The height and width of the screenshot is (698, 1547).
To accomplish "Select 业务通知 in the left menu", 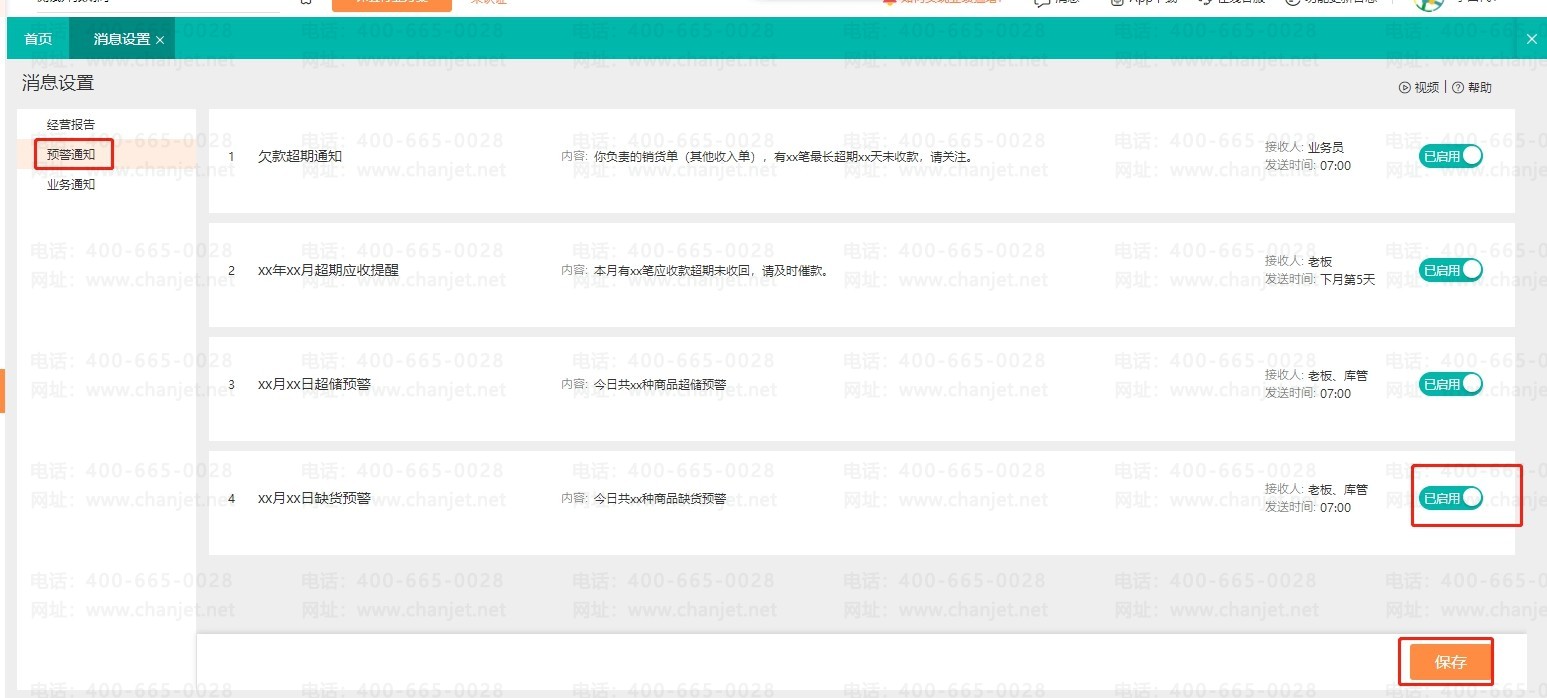I will (71, 184).
